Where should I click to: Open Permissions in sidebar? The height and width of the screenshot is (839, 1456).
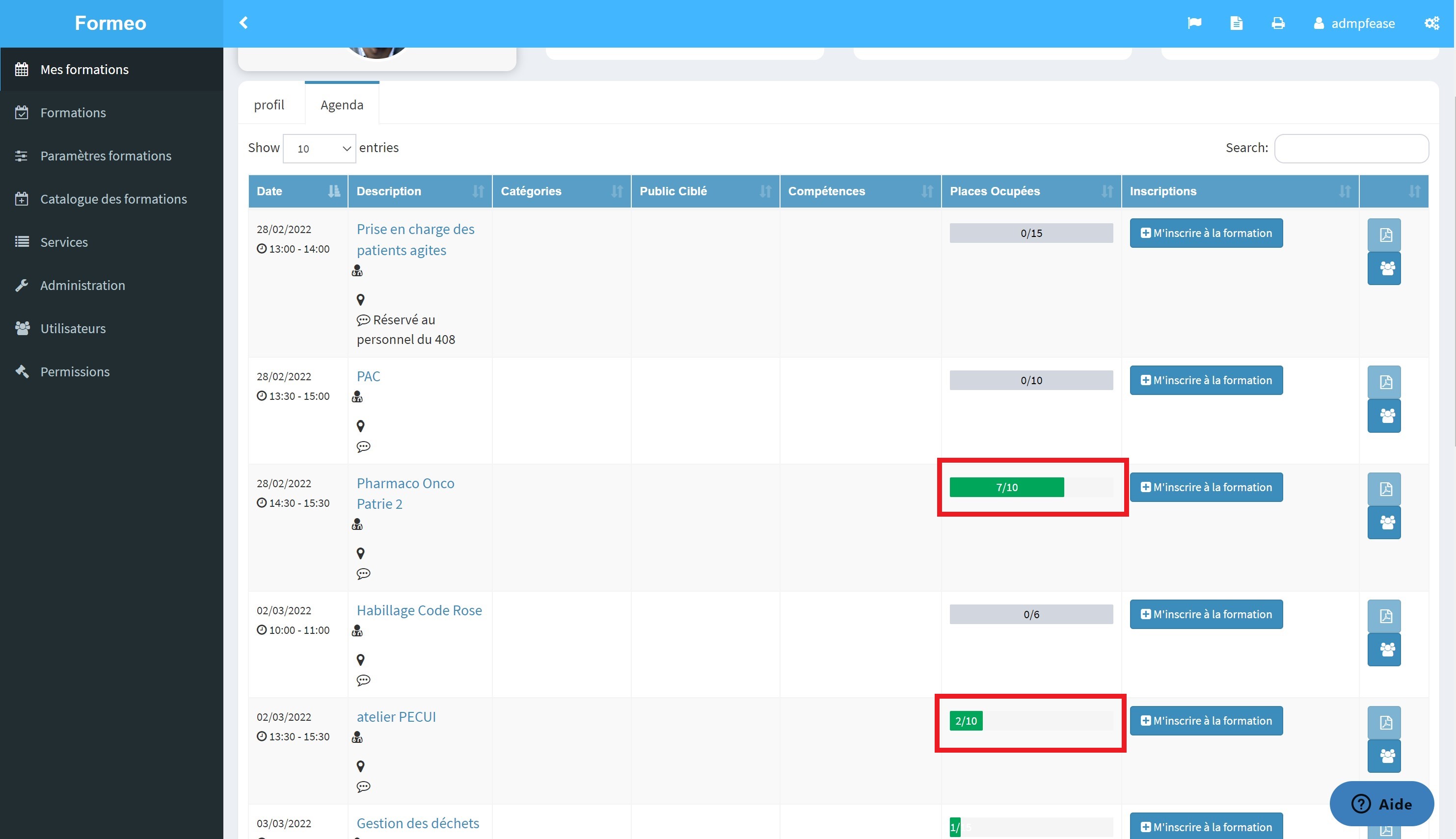[x=111, y=372]
